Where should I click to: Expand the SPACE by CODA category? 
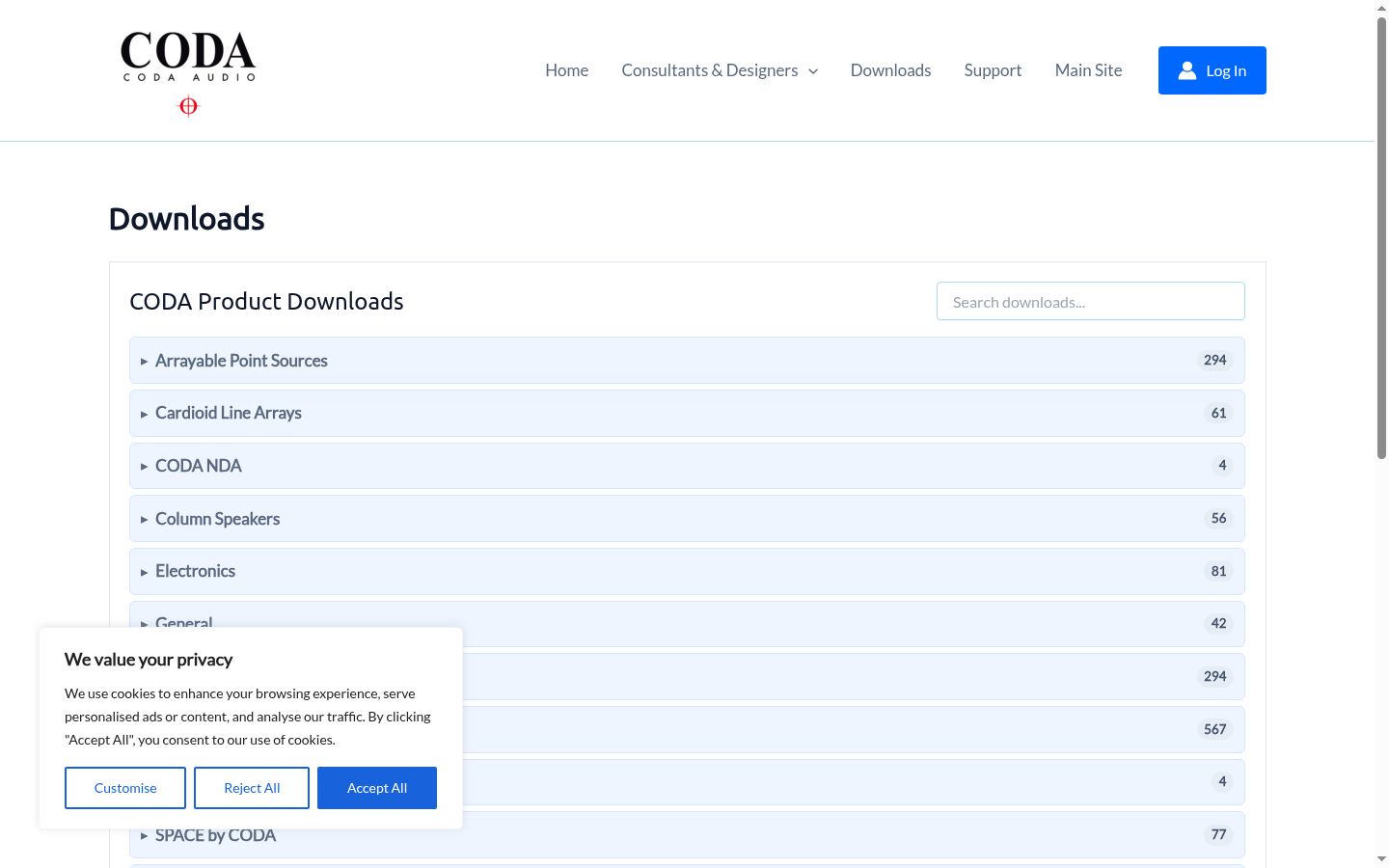687,835
